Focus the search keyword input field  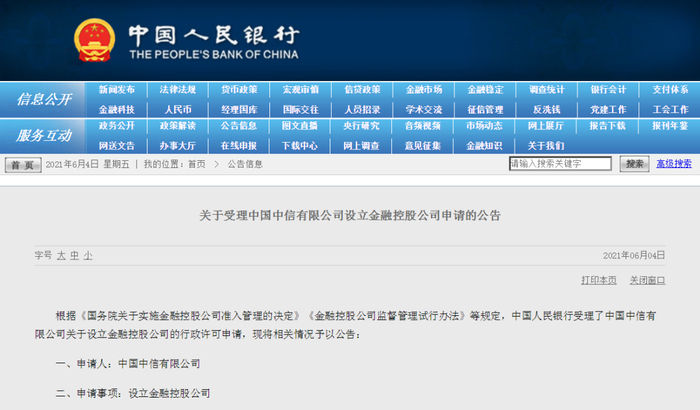point(560,163)
